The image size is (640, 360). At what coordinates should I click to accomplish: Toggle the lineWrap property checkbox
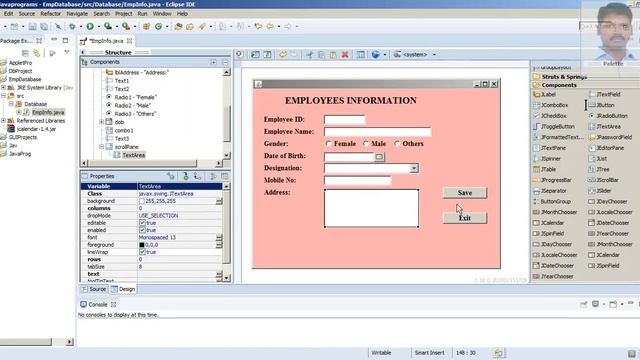point(142,252)
